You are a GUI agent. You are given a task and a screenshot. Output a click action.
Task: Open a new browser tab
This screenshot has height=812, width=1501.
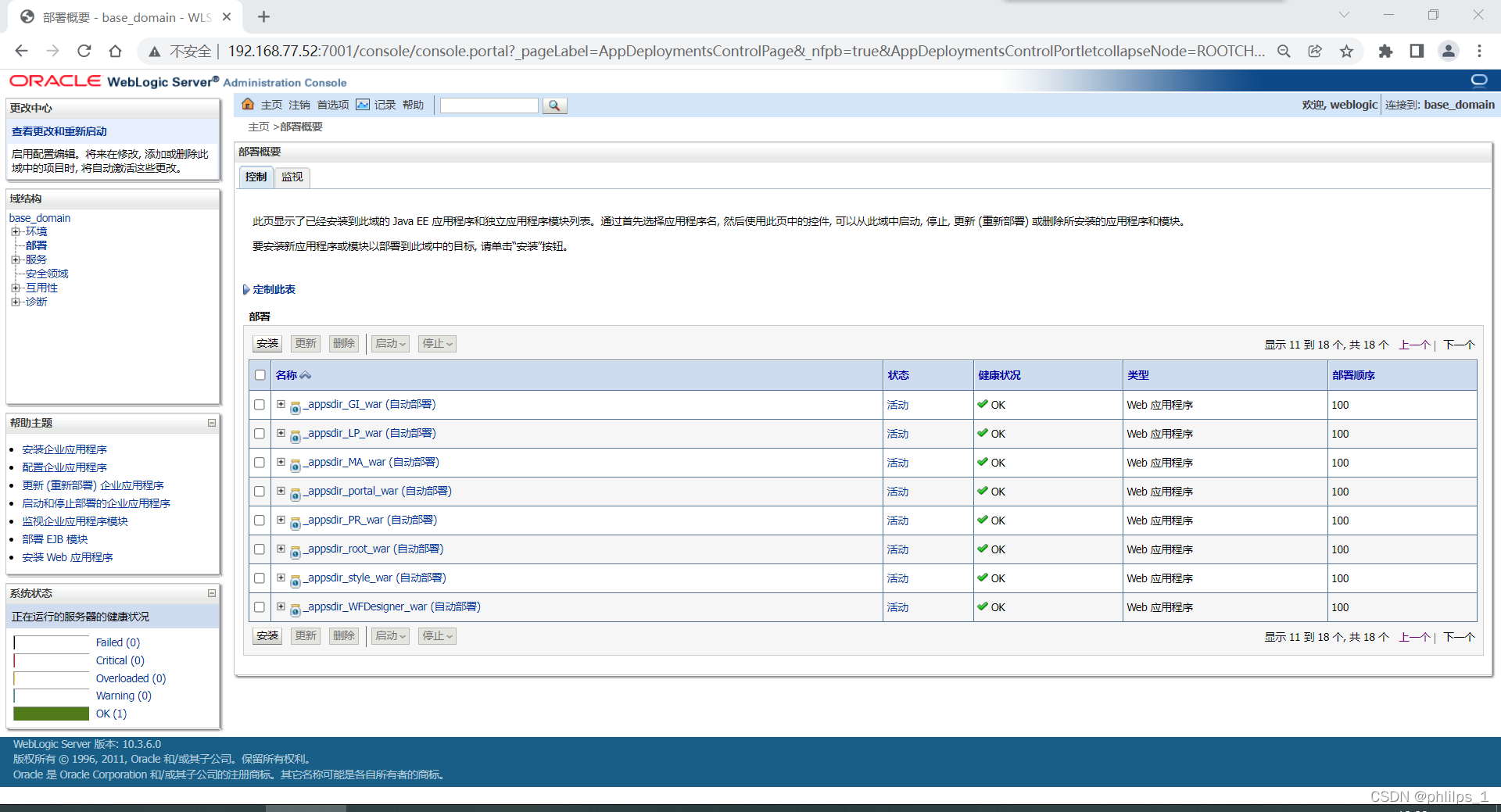[263, 16]
